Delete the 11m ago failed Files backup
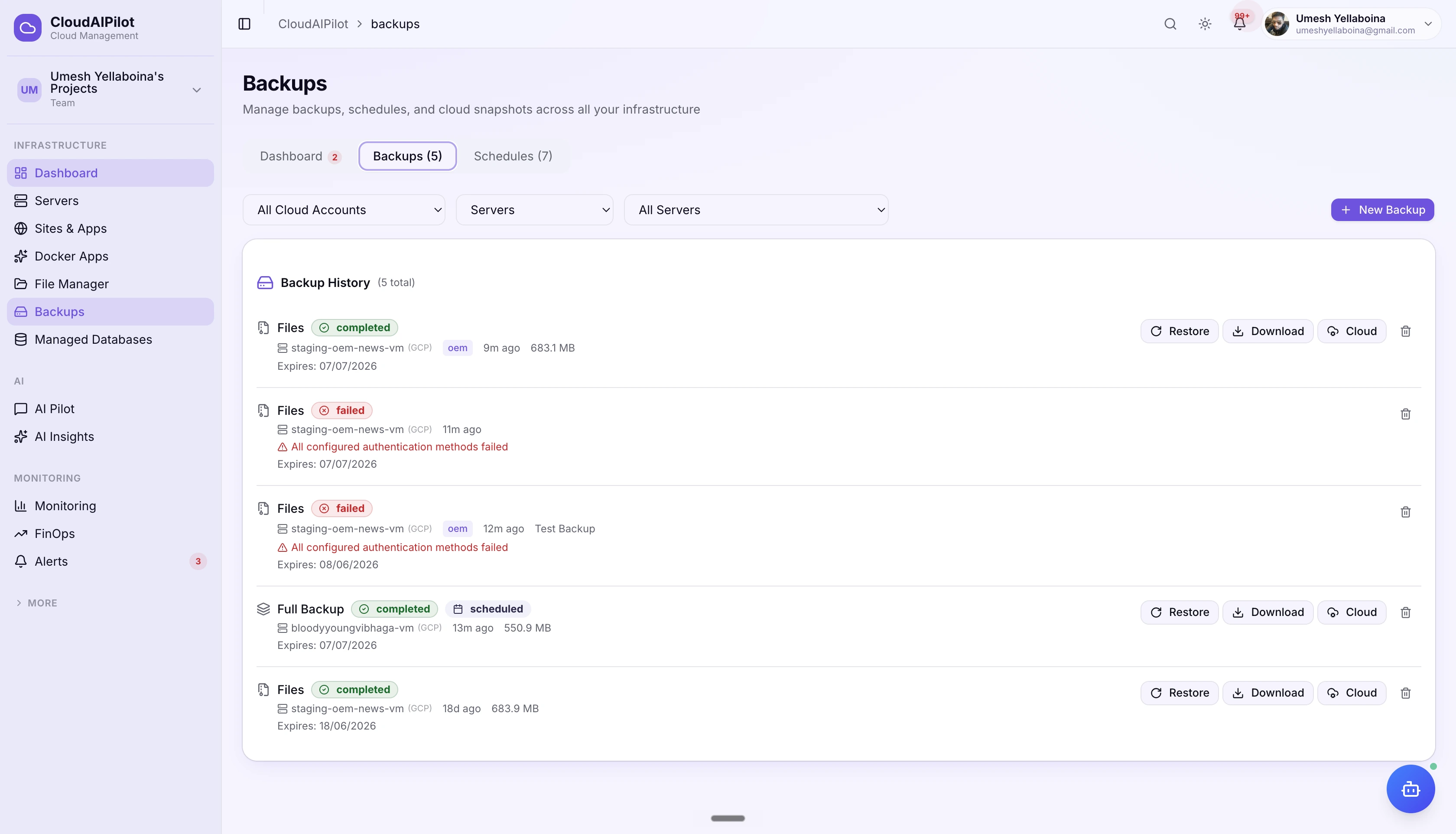 [1406, 414]
